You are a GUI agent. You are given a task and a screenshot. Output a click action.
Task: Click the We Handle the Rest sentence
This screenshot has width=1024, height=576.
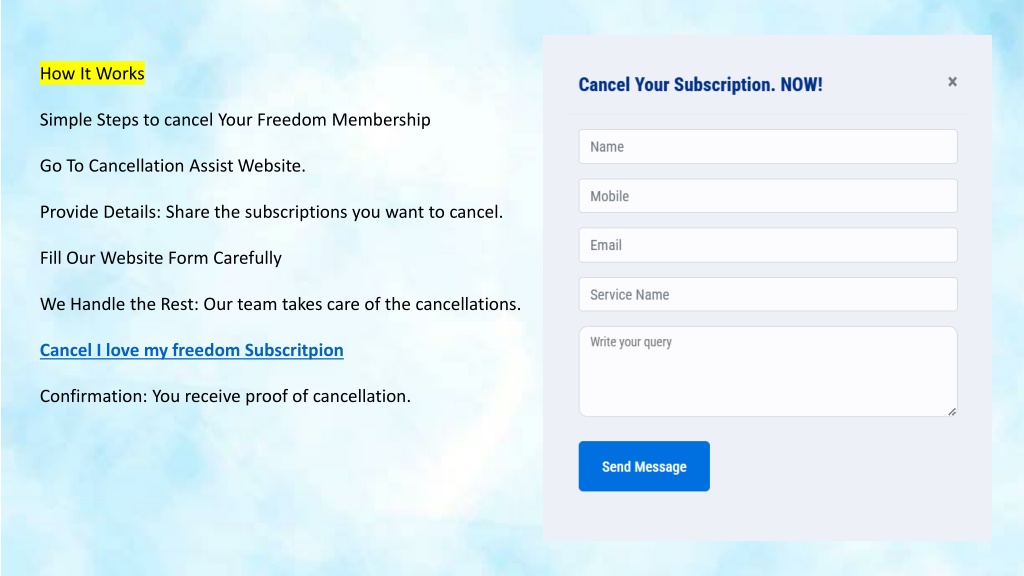click(x=280, y=304)
